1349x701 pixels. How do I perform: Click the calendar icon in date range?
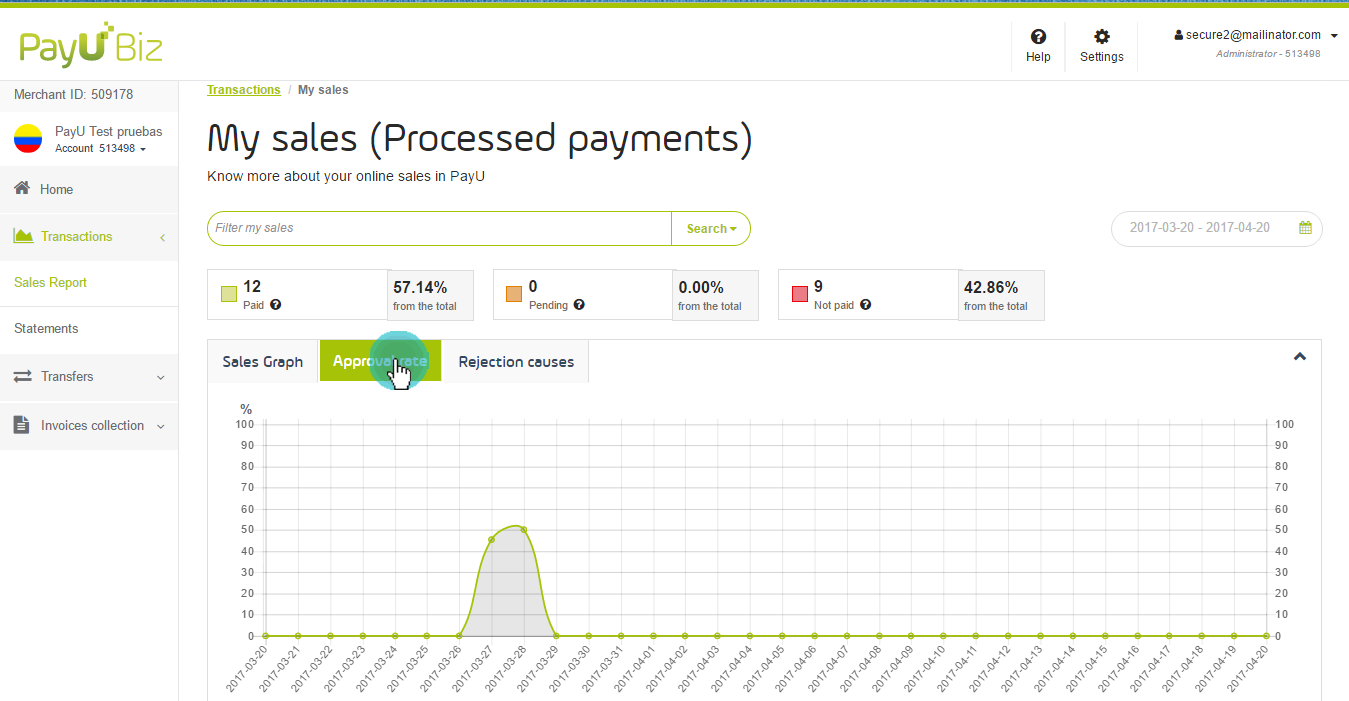pos(1305,228)
